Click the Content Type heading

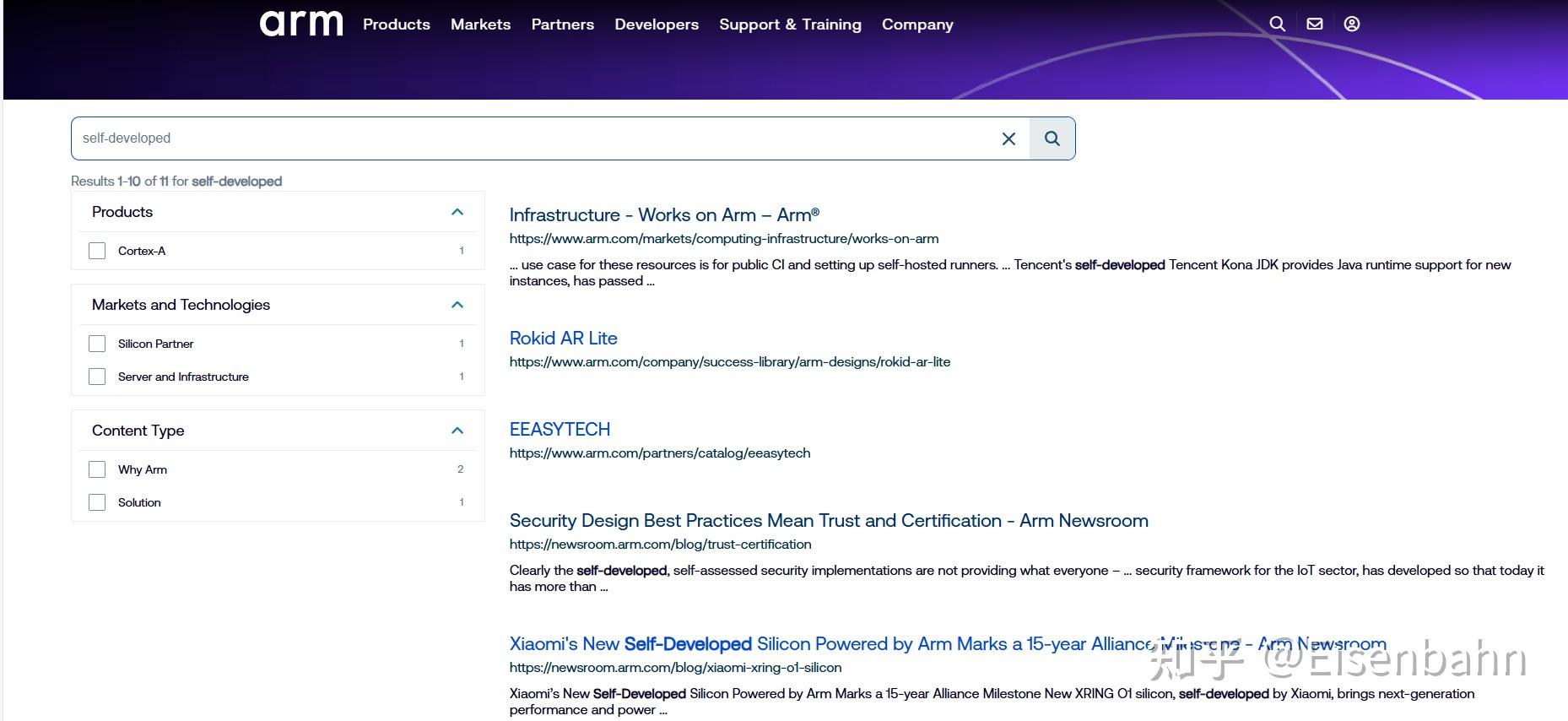point(138,431)
